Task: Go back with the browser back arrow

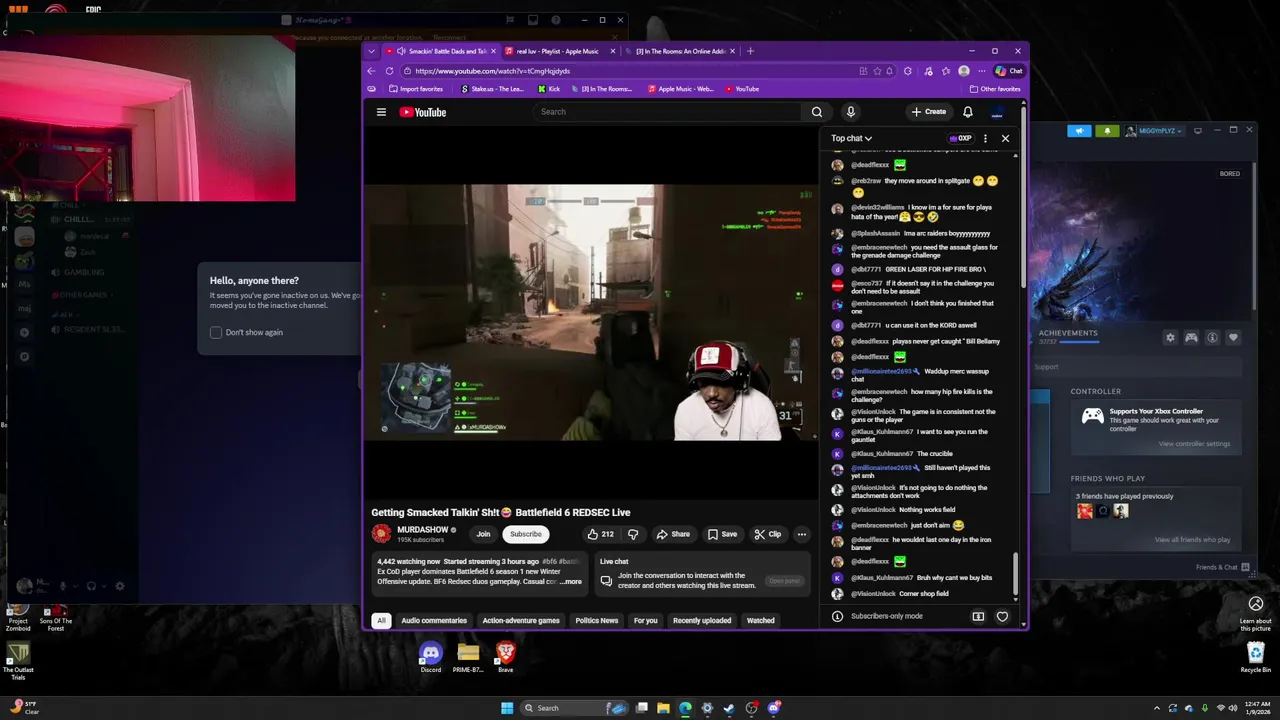Action: pos(372,71)
